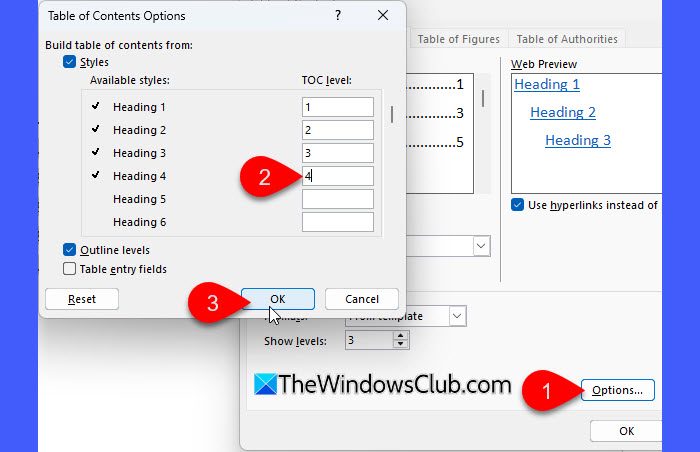Click the empty Heading 6 TOC level box
The height and width of the screenshot is (452, 700).
point(337,222)
